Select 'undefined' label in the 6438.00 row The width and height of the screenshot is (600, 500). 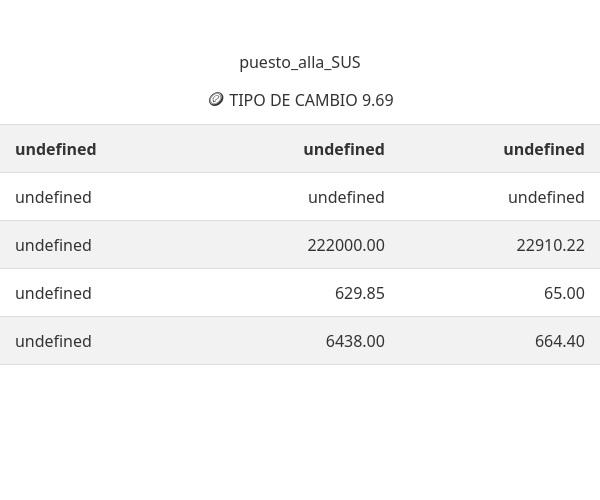point(53,341)
